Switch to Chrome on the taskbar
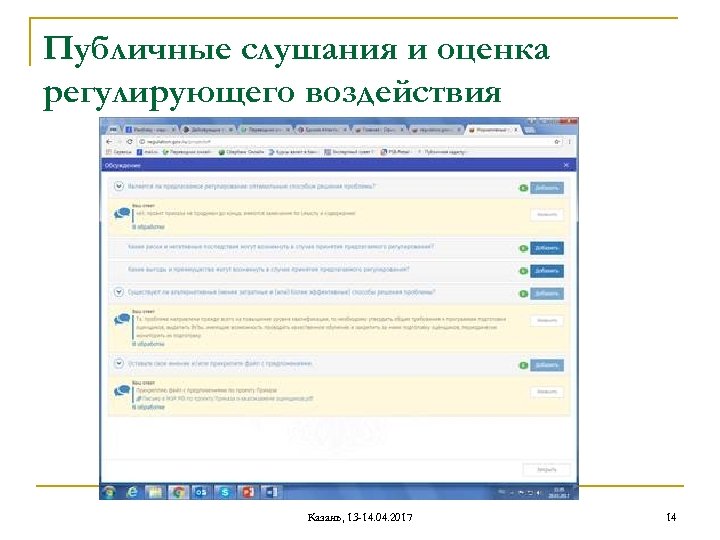720x540 pixels. (x=178, y=492)
